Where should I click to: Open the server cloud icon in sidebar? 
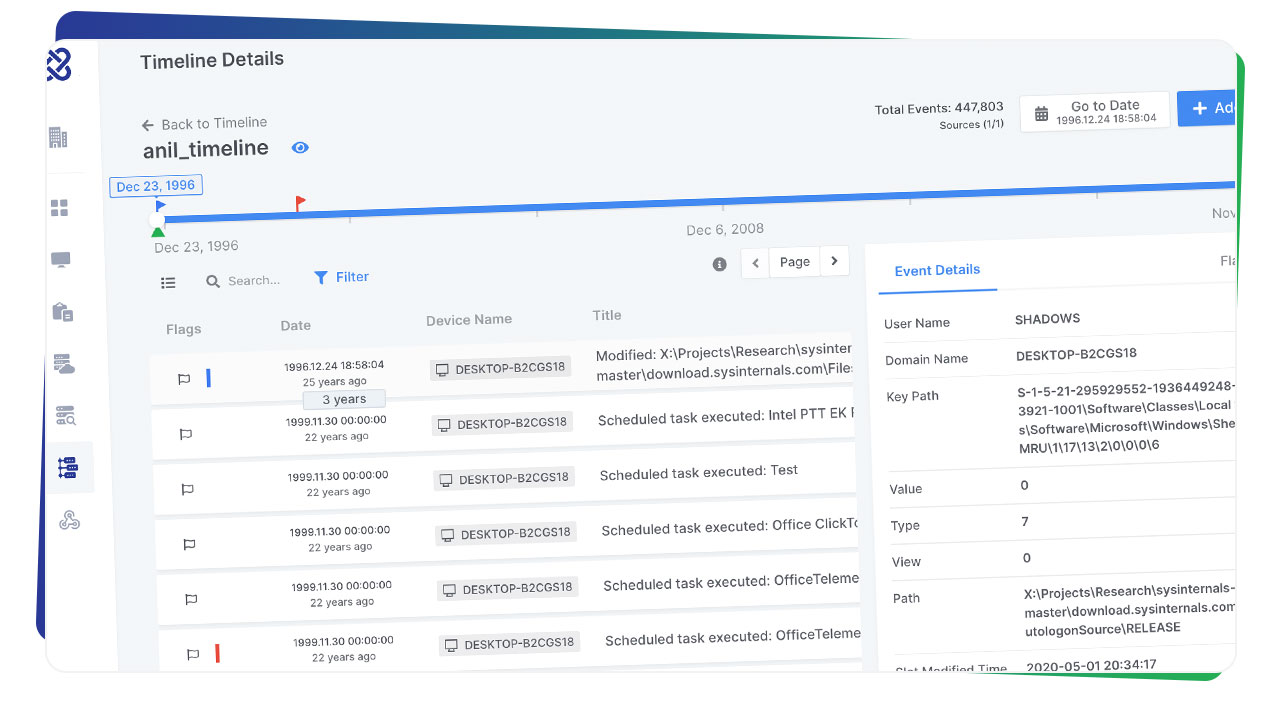[x=64, y=364]
